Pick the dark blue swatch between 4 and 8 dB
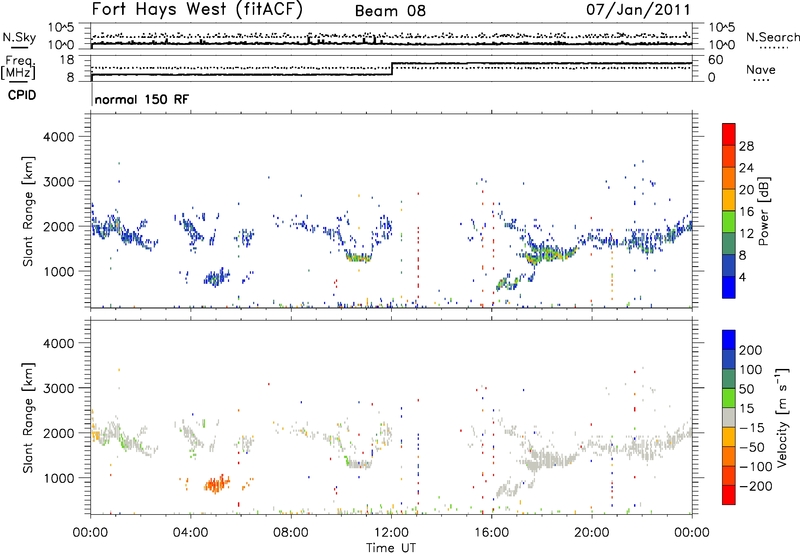 [729, 265]
